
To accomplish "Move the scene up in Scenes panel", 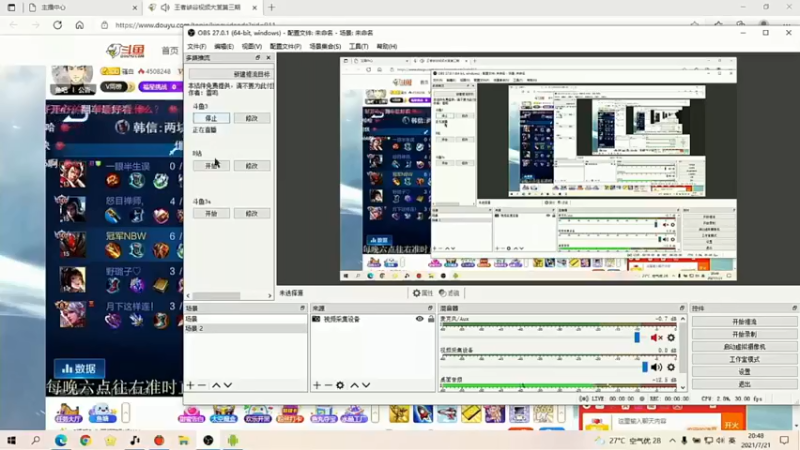I will pyautogui.click(x=216, y=385).
